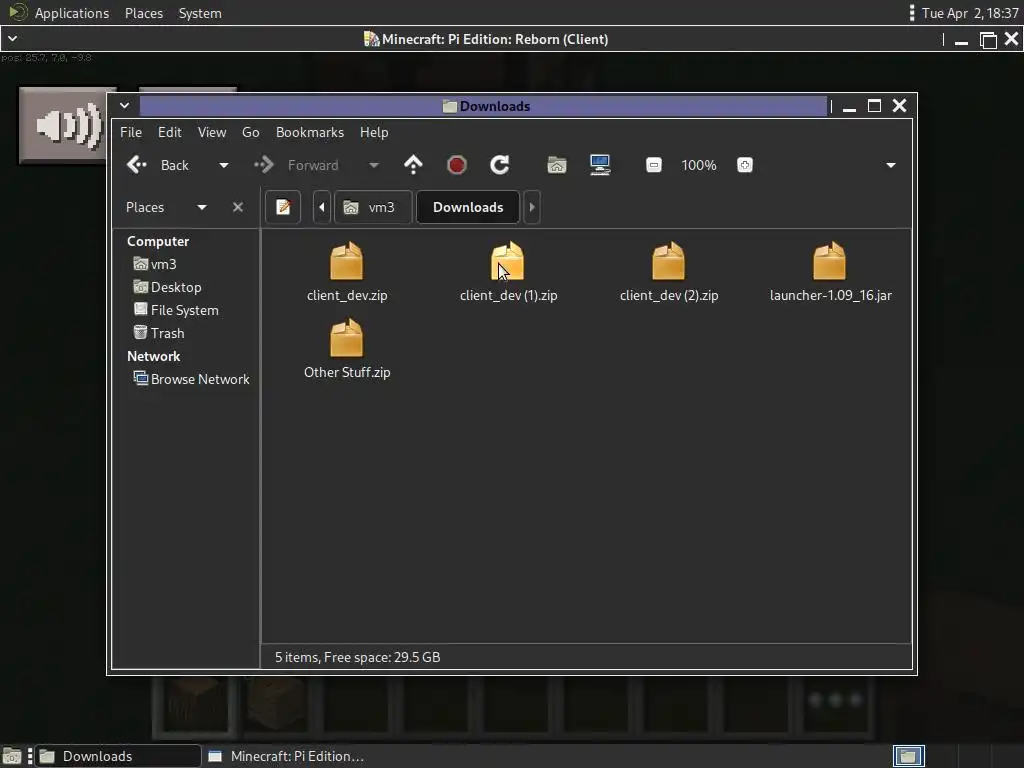This screenshot has width=1024, height=768.
Task: Select Browse Network in the sidebar
Action: pos(191,379)
